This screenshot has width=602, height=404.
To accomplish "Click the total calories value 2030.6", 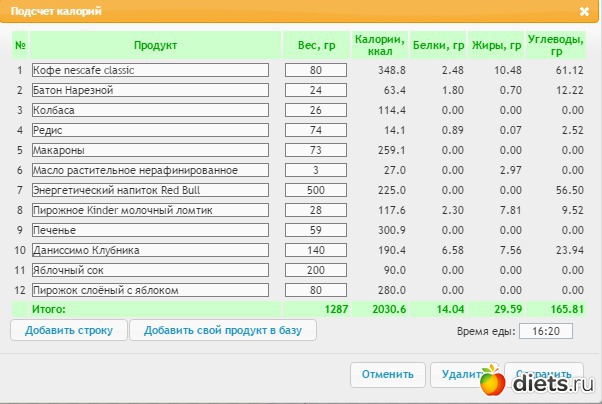I will (x=389, y=309).
